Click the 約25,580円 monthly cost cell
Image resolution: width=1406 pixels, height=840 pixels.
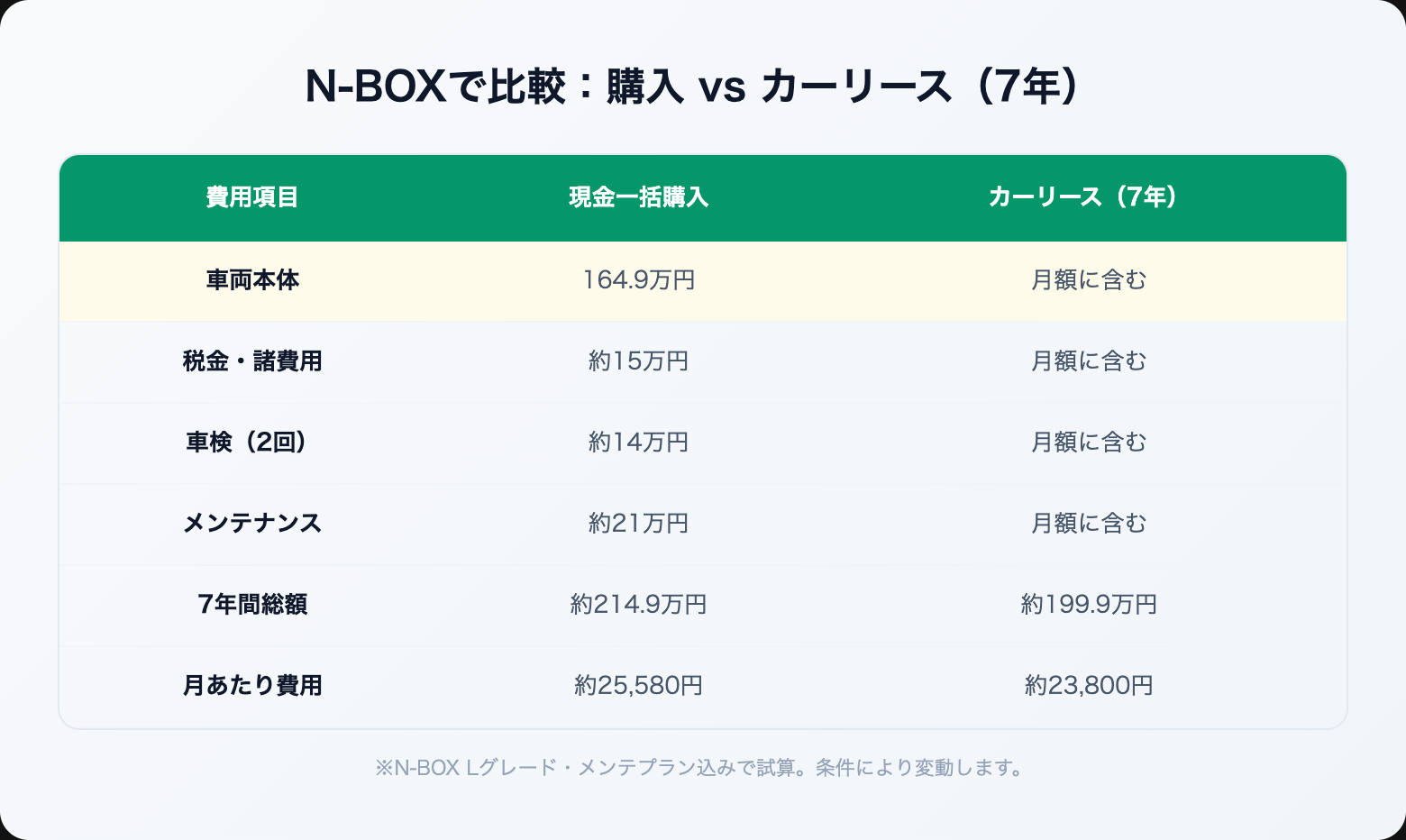638,686
